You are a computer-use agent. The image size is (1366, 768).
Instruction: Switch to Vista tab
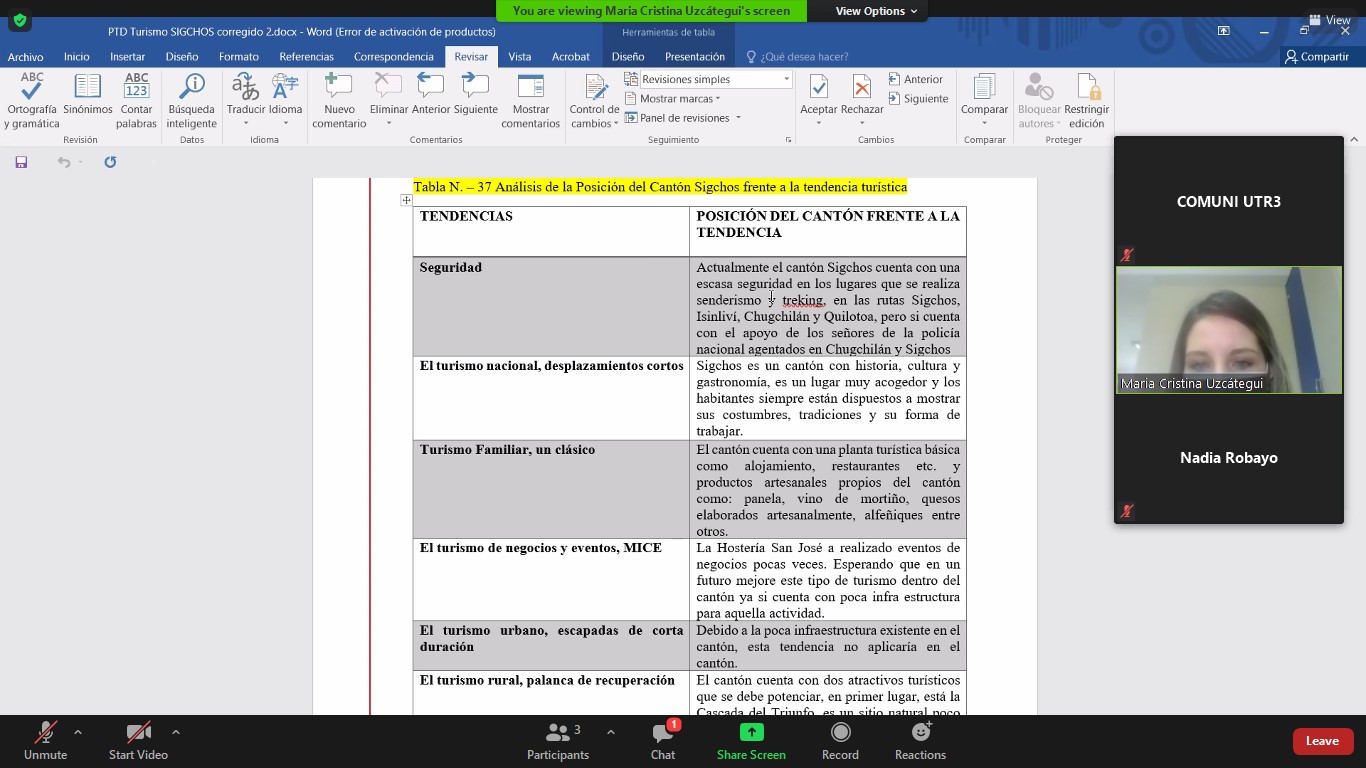[520, 57]
